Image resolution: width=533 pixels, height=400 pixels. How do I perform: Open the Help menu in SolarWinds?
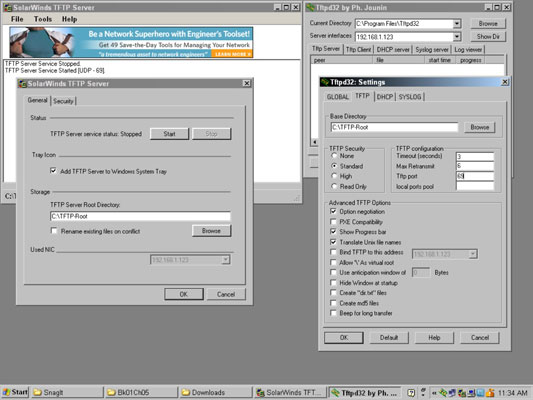coord(69,19)
